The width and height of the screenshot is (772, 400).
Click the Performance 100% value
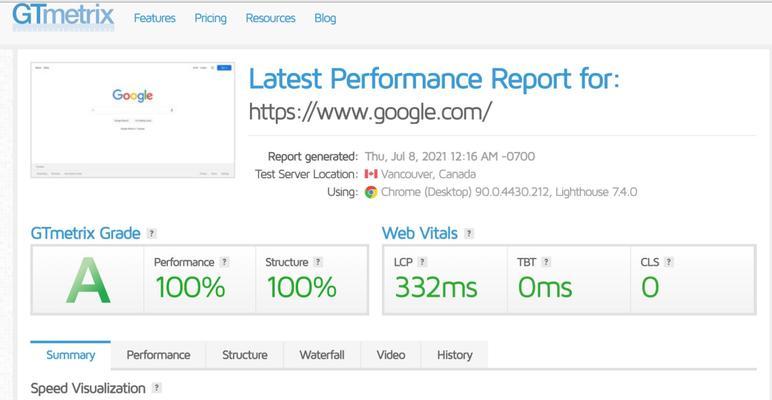coord(190,287)
